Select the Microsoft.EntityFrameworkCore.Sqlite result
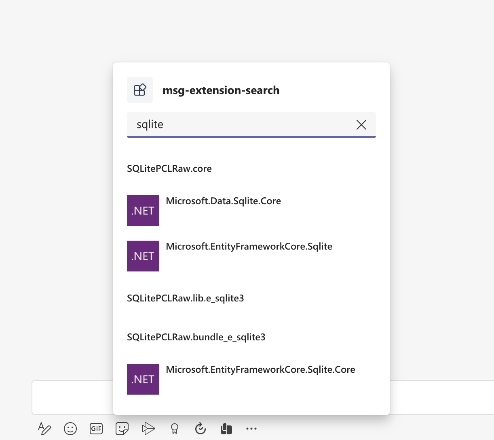494x440 pixels. 251,256
